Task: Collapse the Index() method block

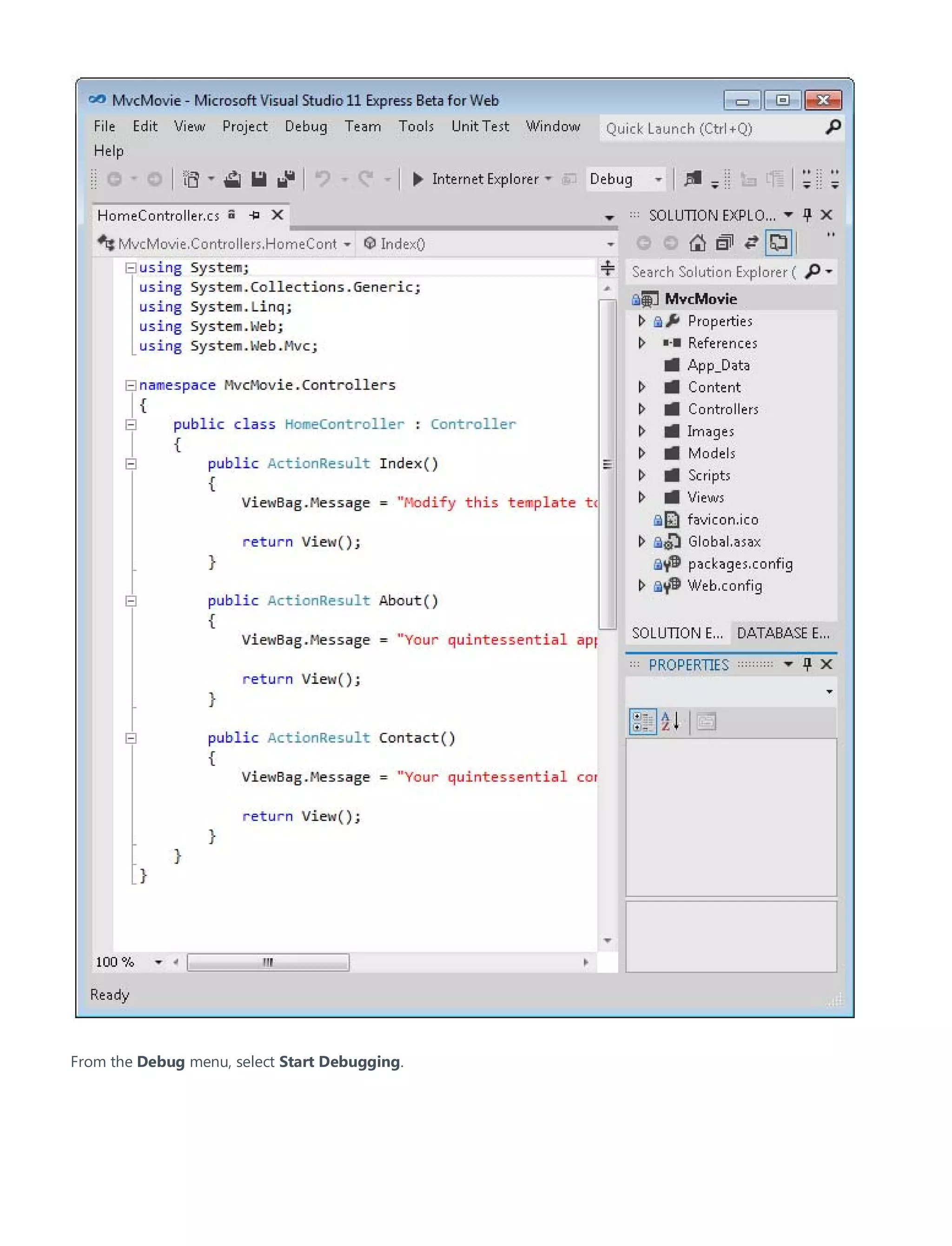Action: 130,464
